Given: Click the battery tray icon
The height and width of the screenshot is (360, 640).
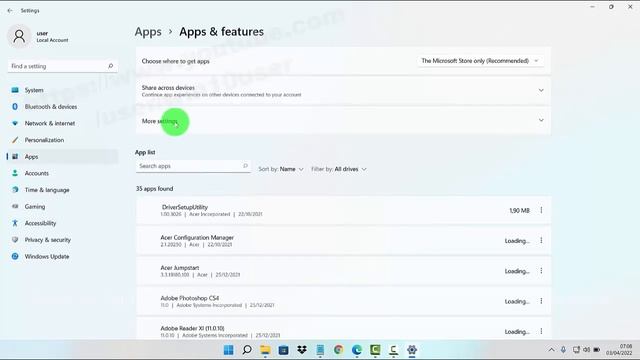Looking at the screenshot, I should [597, 350].
